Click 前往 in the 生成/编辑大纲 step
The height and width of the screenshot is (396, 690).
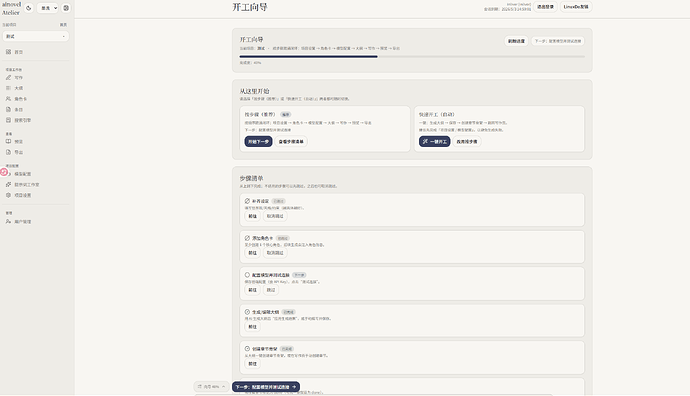(x=252, y=327)
